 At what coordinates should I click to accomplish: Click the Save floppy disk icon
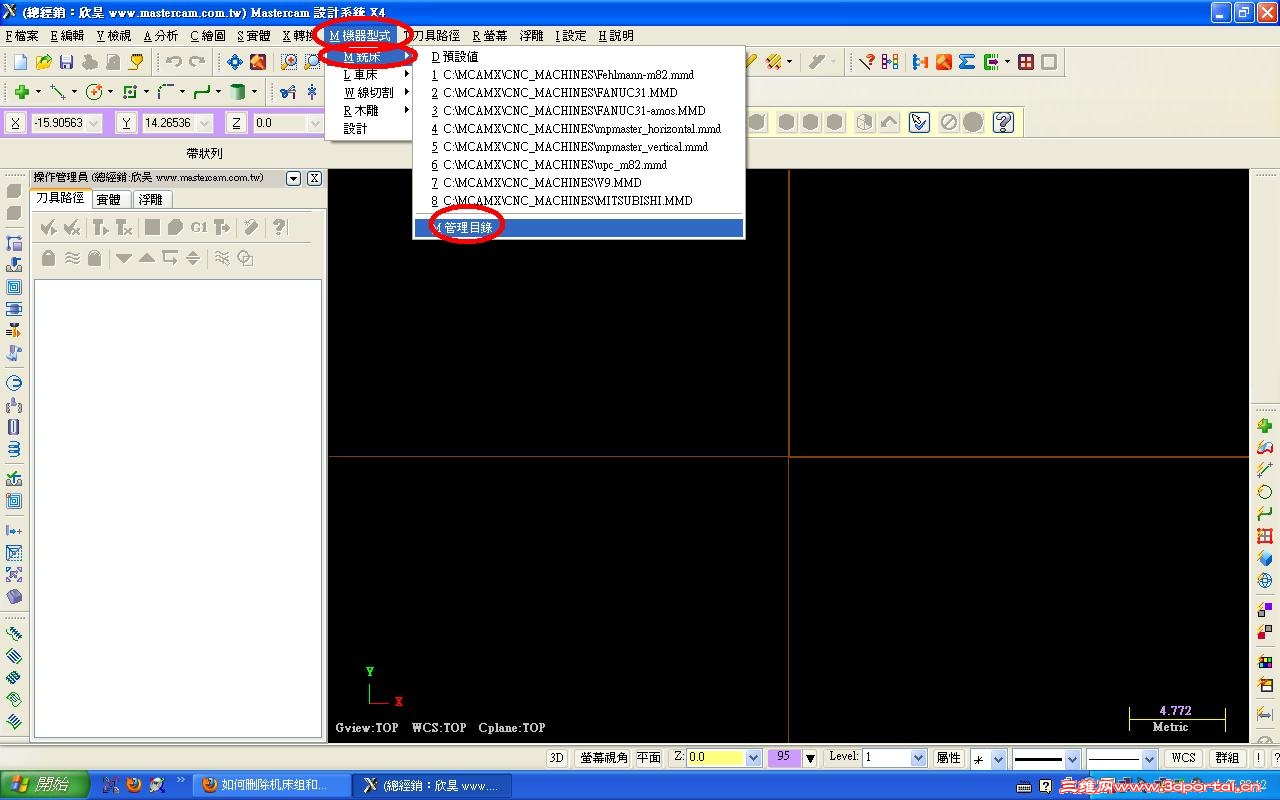[x=66, y=62]
